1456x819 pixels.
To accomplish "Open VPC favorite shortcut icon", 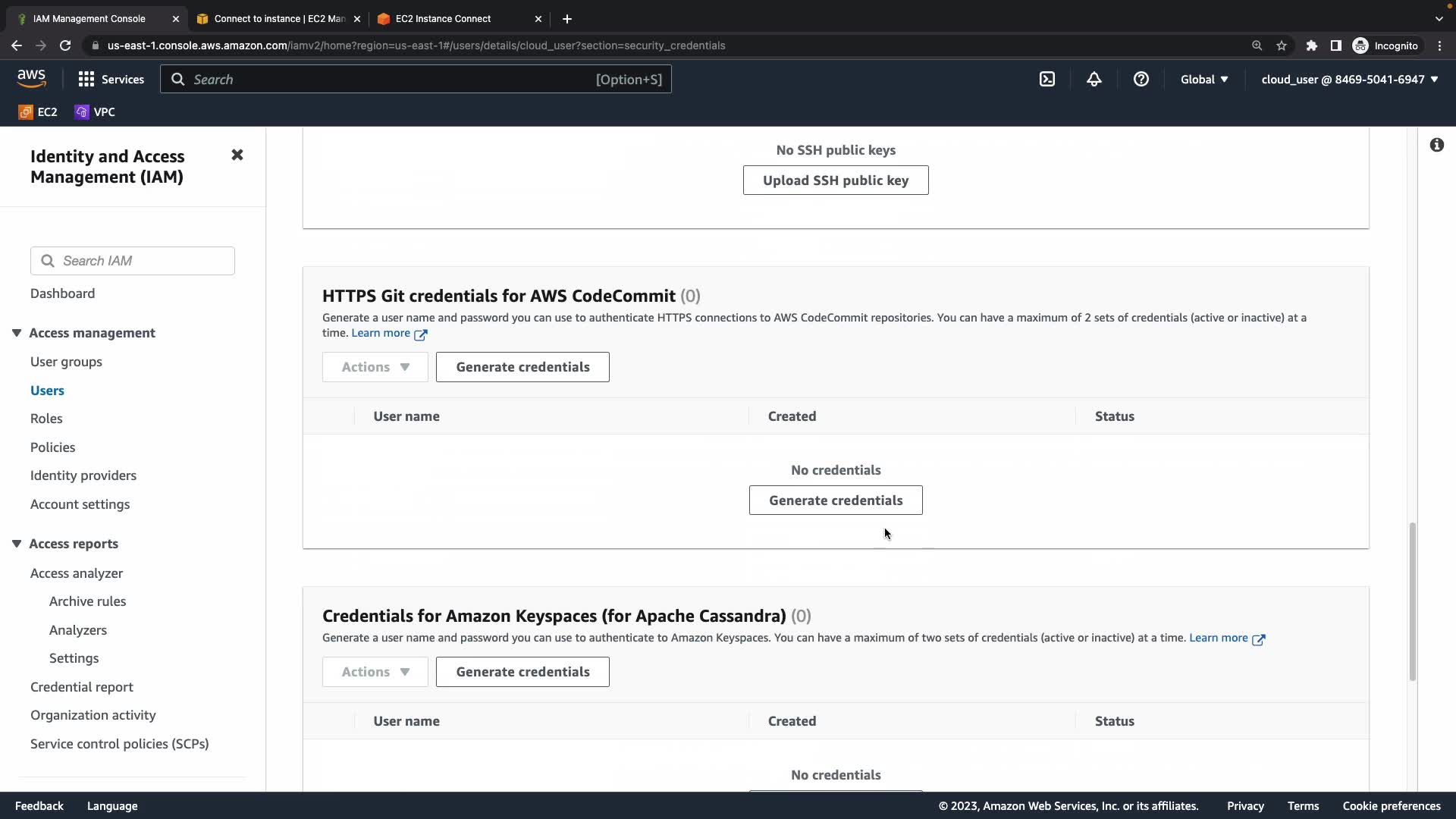I will click(82, 112).
